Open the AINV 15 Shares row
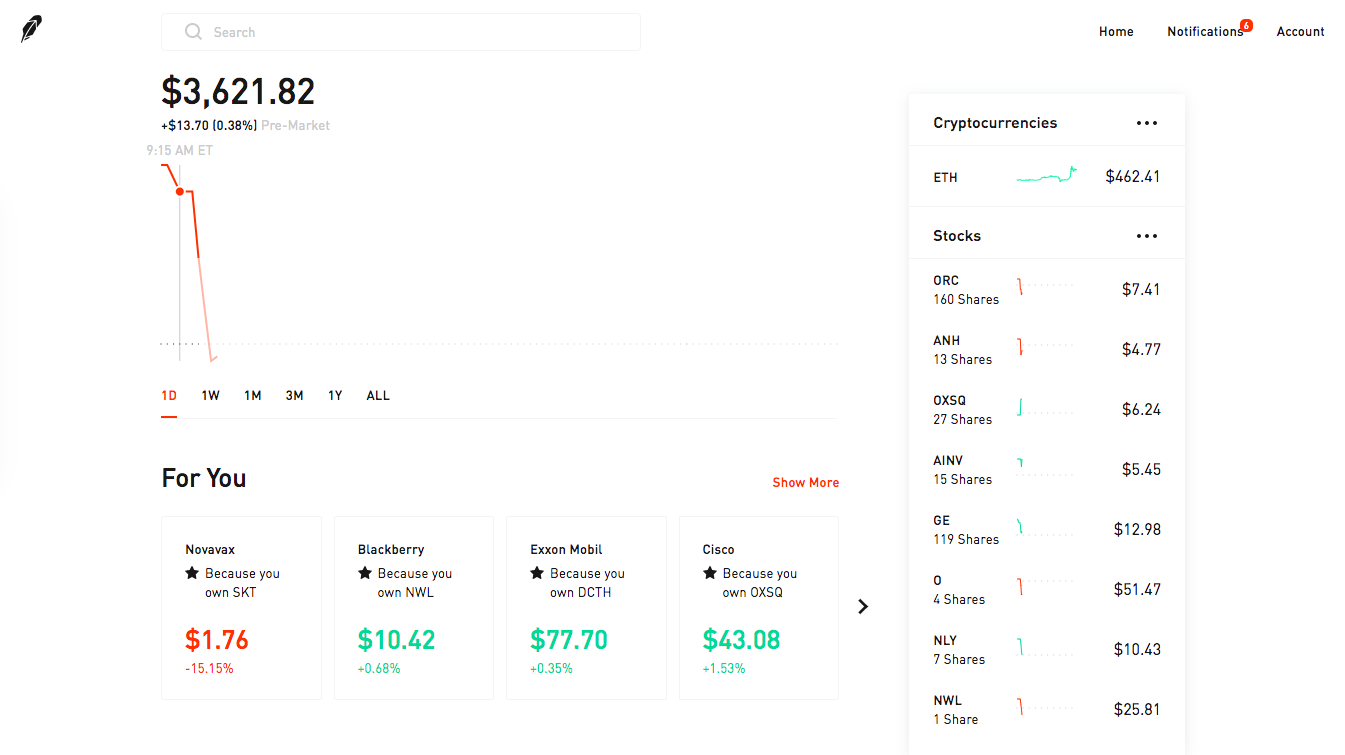 tap(1047, 469)
